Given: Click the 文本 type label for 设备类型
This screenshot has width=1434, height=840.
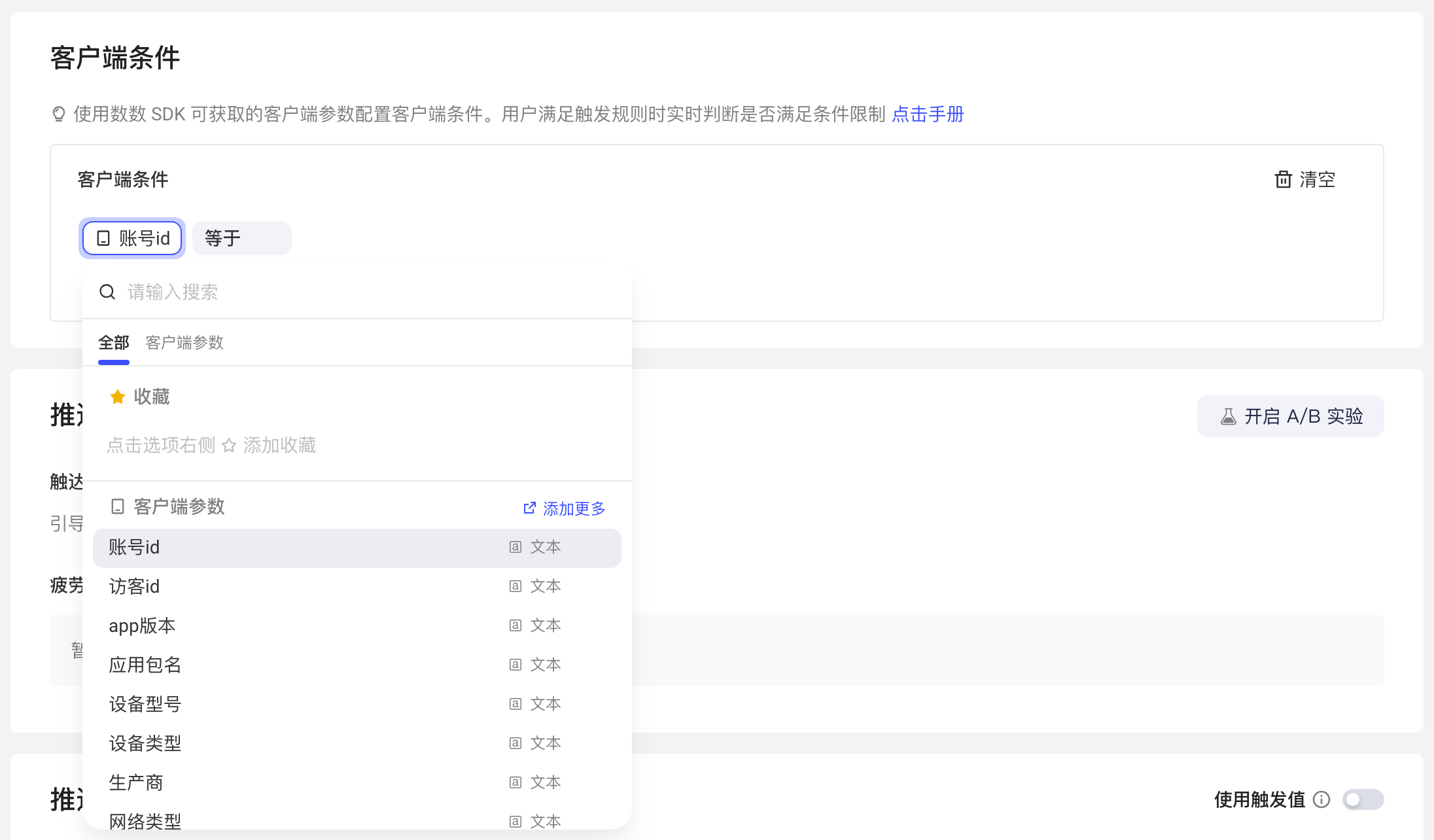Looking at the screenshot, I should point(546,743).
